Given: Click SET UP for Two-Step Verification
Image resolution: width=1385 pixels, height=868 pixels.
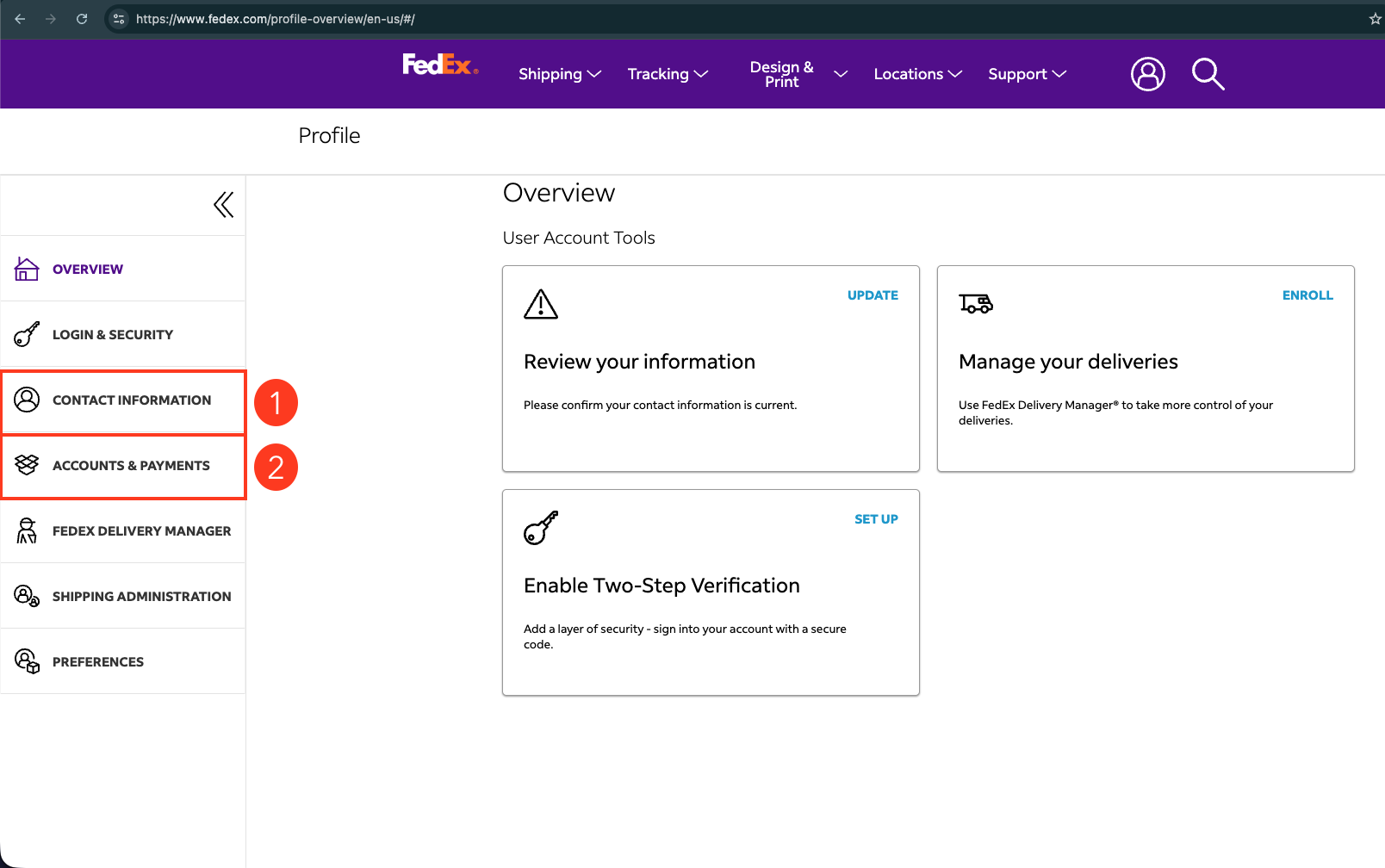Looking at the screenshot, I should (x=876, y=519).
